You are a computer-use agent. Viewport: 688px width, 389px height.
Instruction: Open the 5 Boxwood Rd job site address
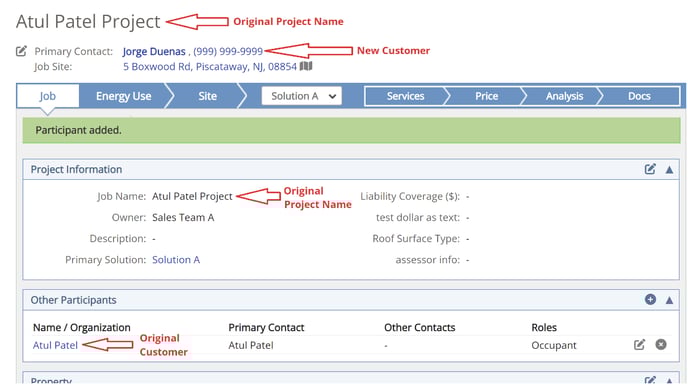point(210,67)
